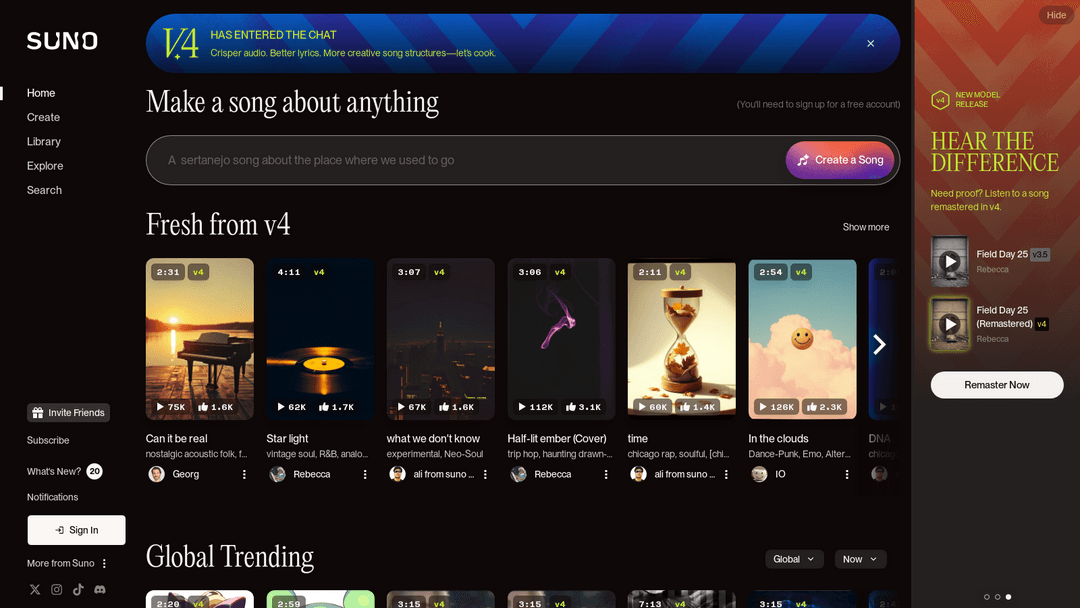
Task: Open Library from the sidebar
Action: (44, 141)
